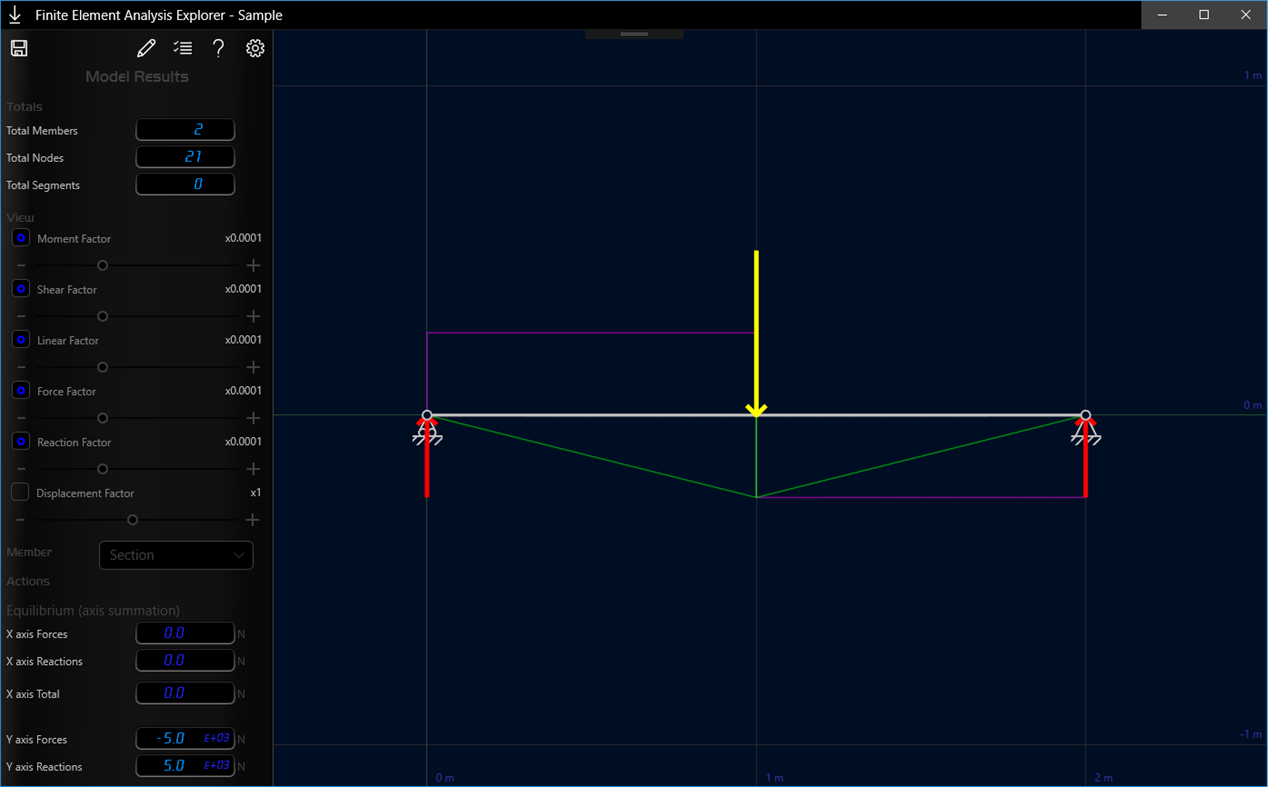Open the results checklist panel
The height and width of the screenshot is (787, 1268).
pyautogui.click(x=182, y=47)
